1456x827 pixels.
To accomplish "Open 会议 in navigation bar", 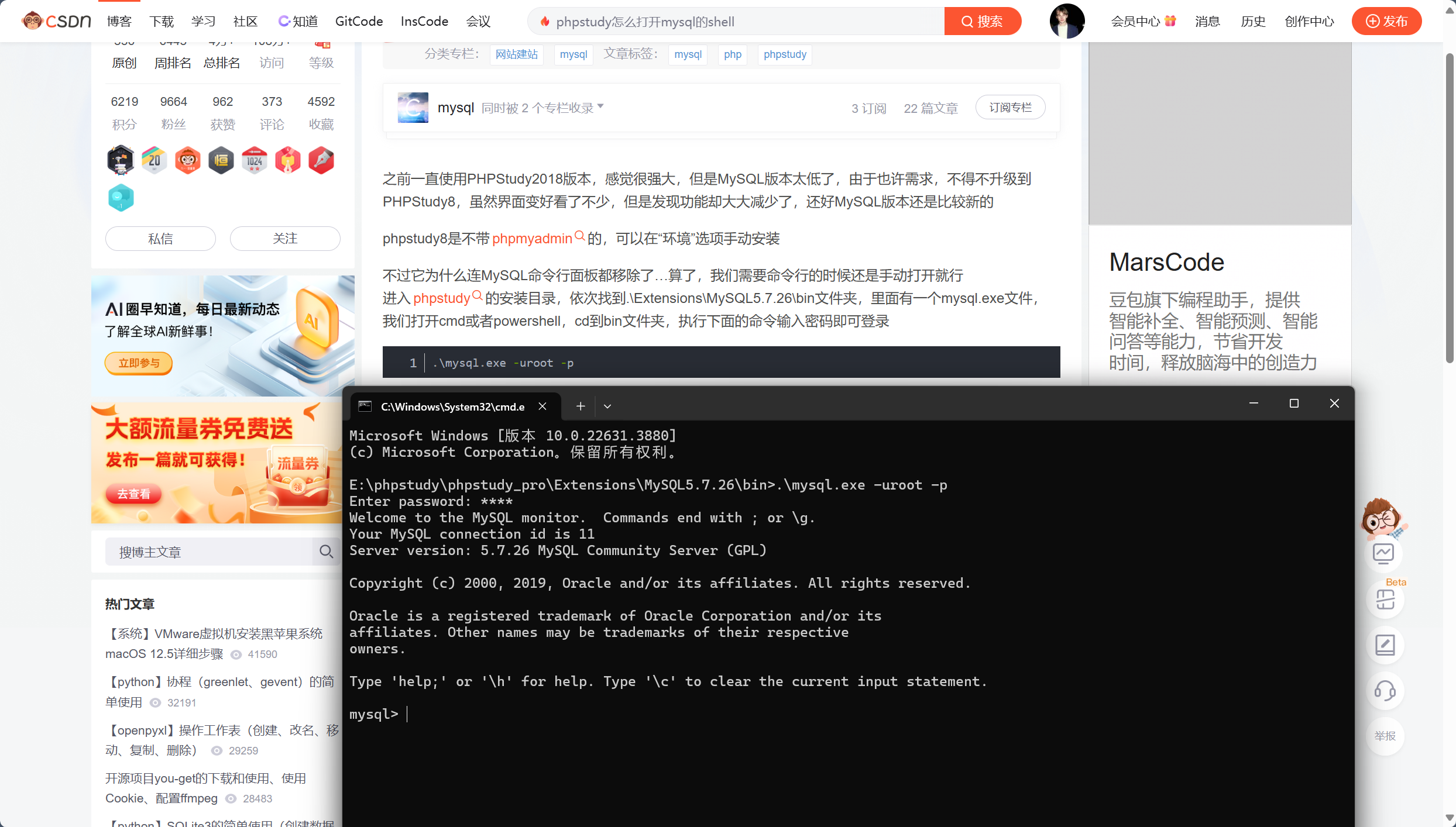I will (x=478, y=21).
